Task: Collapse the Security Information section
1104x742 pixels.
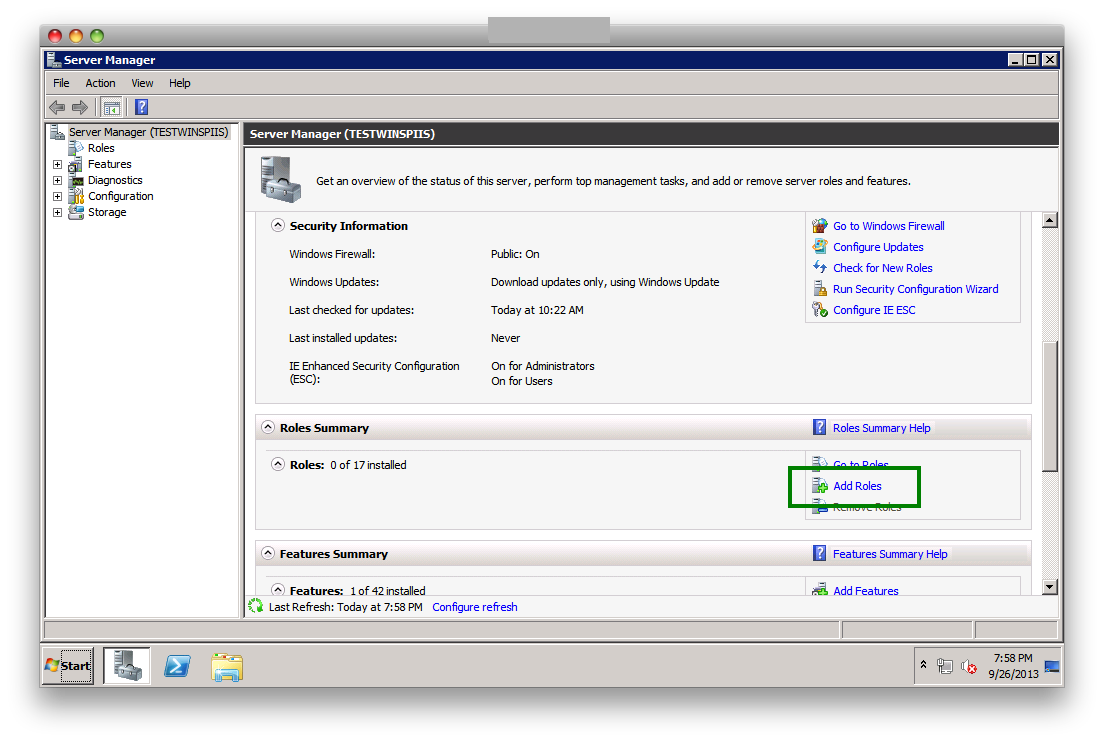Action: coord(277,226)
